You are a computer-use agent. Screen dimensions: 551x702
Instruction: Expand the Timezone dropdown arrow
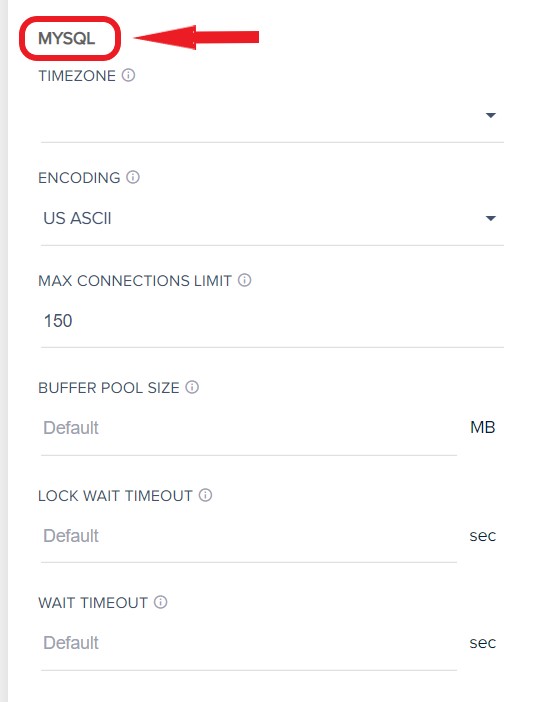pos(491,116)
